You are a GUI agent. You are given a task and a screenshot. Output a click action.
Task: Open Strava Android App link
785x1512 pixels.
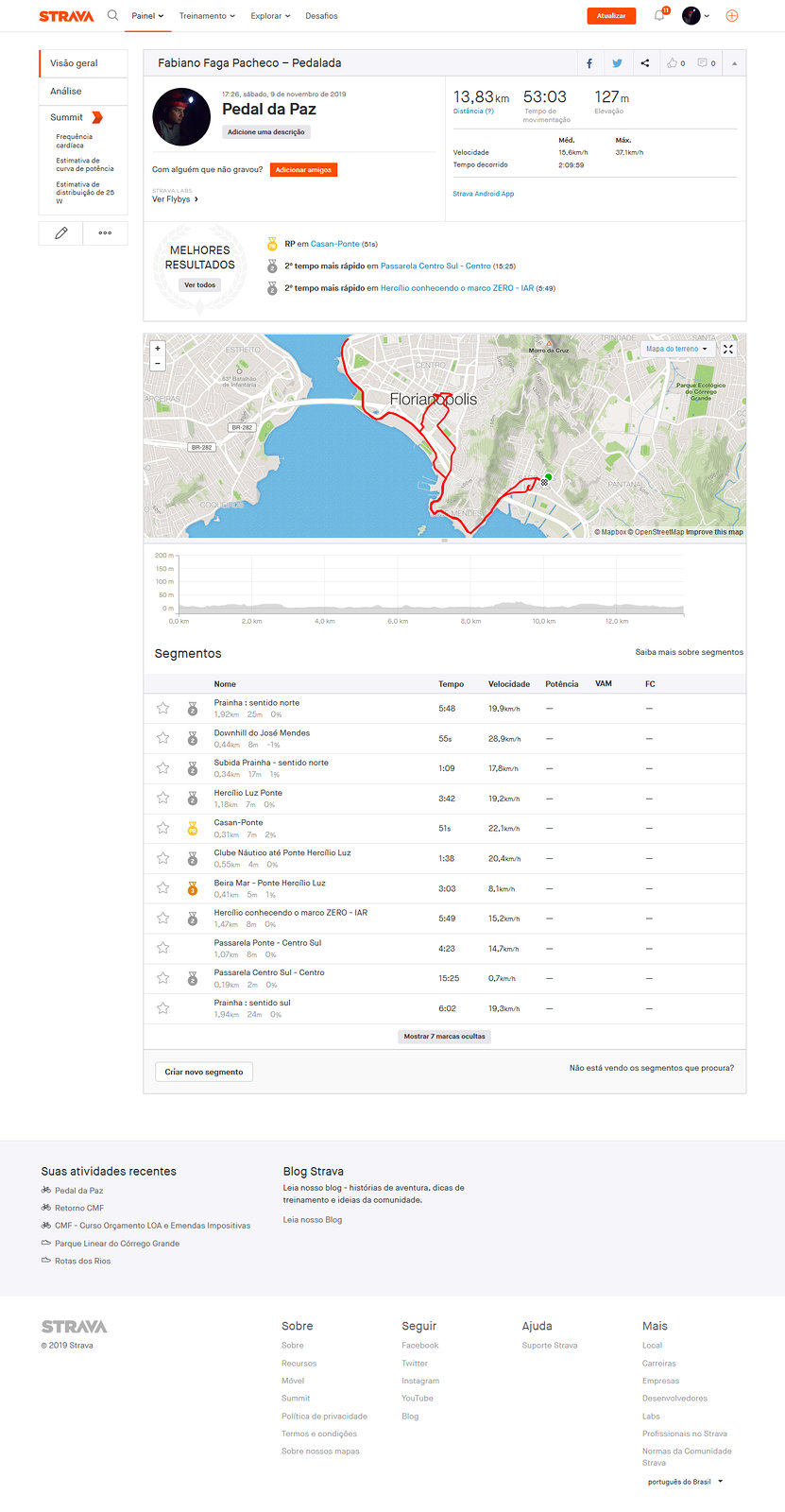tap(484, 194)
